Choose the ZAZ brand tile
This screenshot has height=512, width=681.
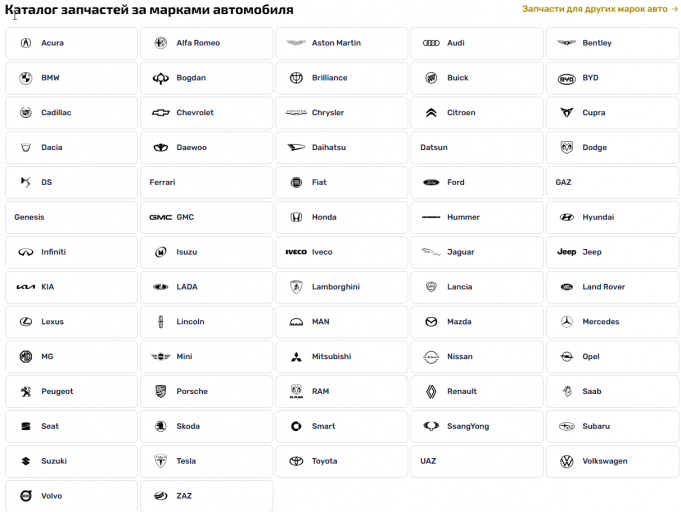(x=207, y=496)
